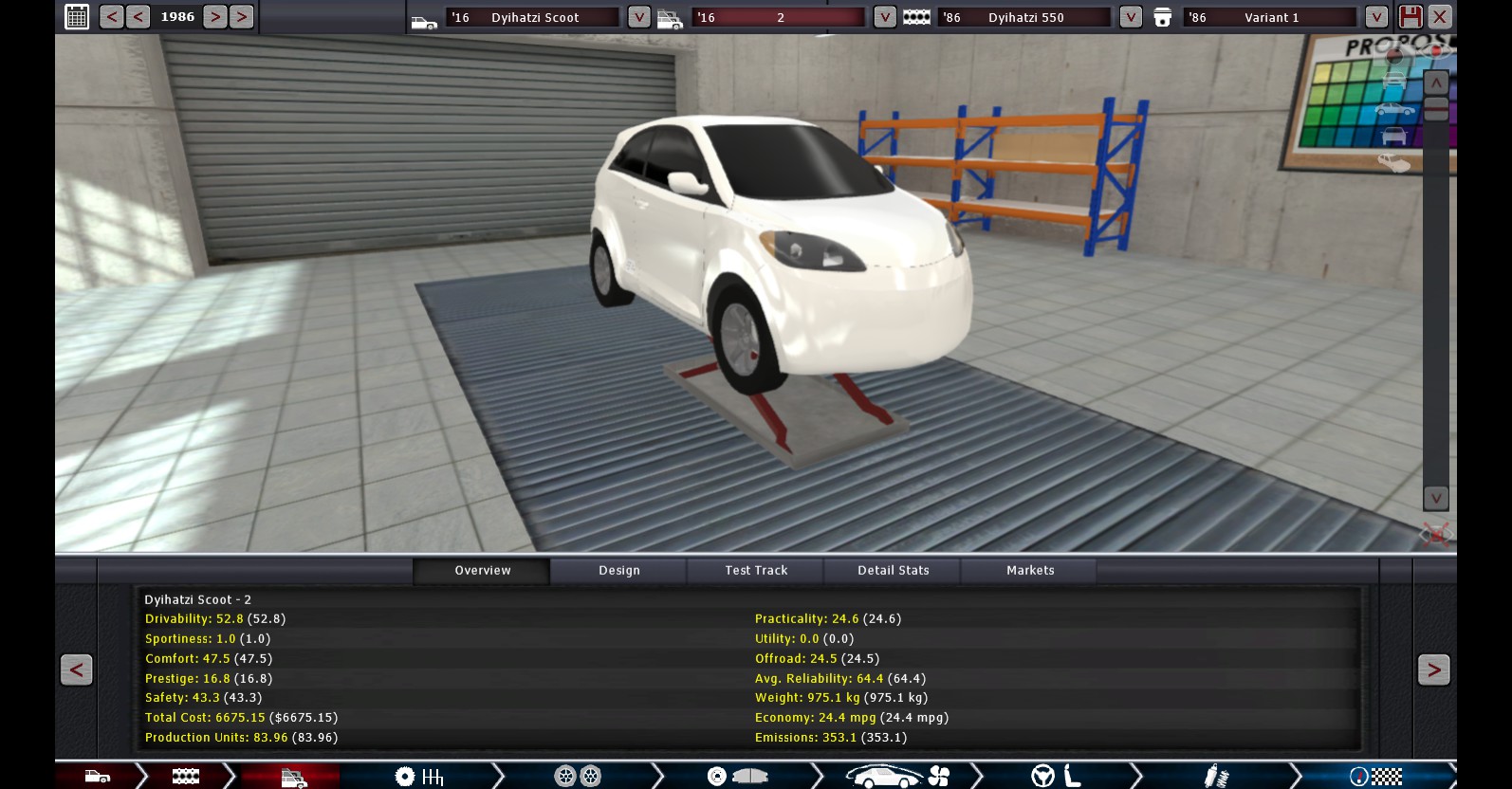Viewport: 1512px width, 789px height.
Task: Close the designer with X button
Action: (x=1440, y=16)
